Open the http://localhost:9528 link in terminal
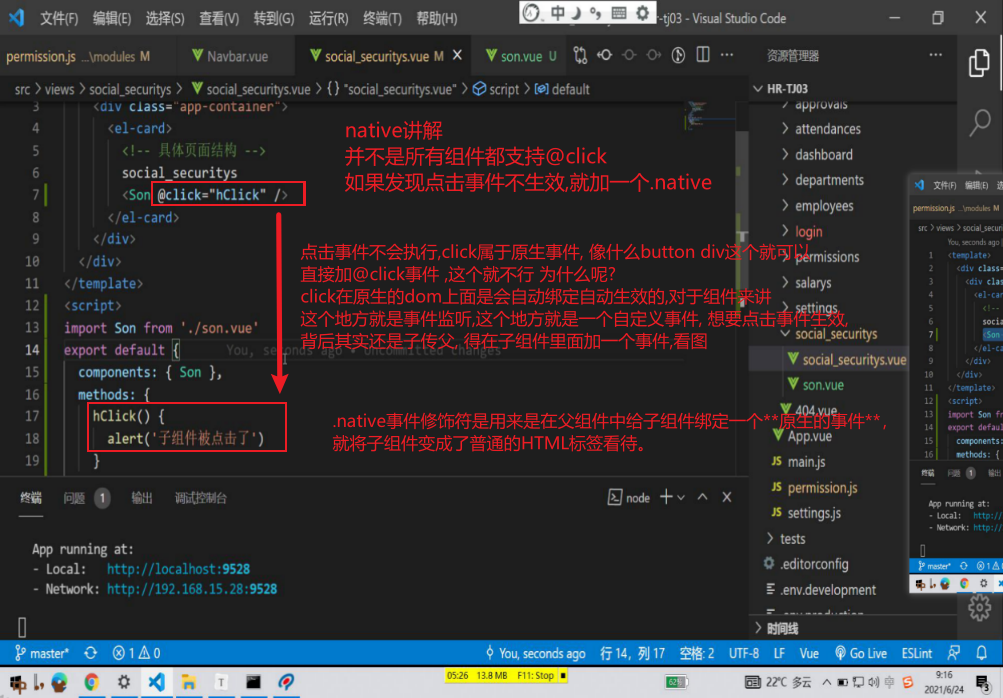1003x698 pixels. (178, 568)
